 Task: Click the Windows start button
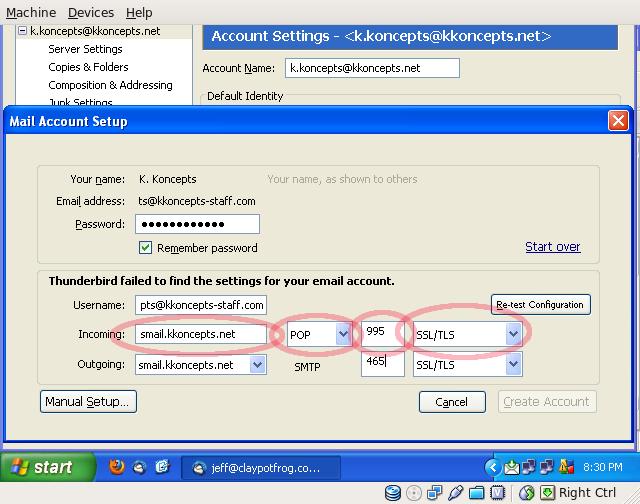[48, 467]
